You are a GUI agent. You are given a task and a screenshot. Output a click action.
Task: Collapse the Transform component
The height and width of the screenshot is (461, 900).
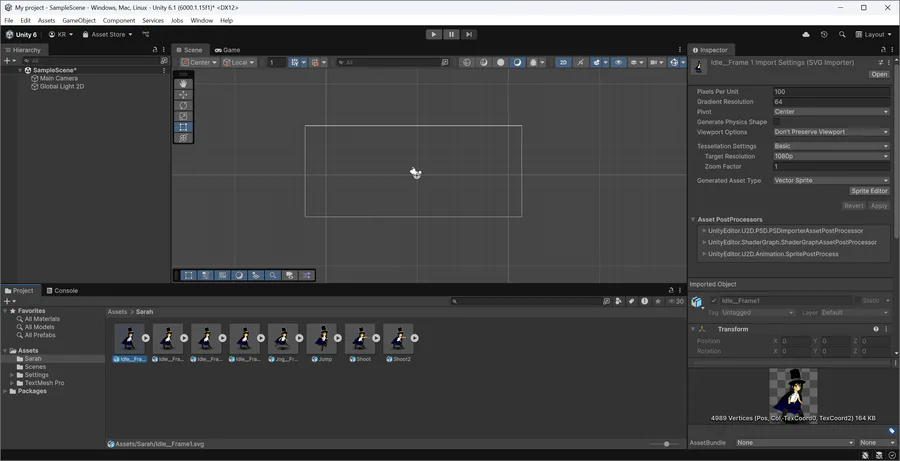point(693,329)
